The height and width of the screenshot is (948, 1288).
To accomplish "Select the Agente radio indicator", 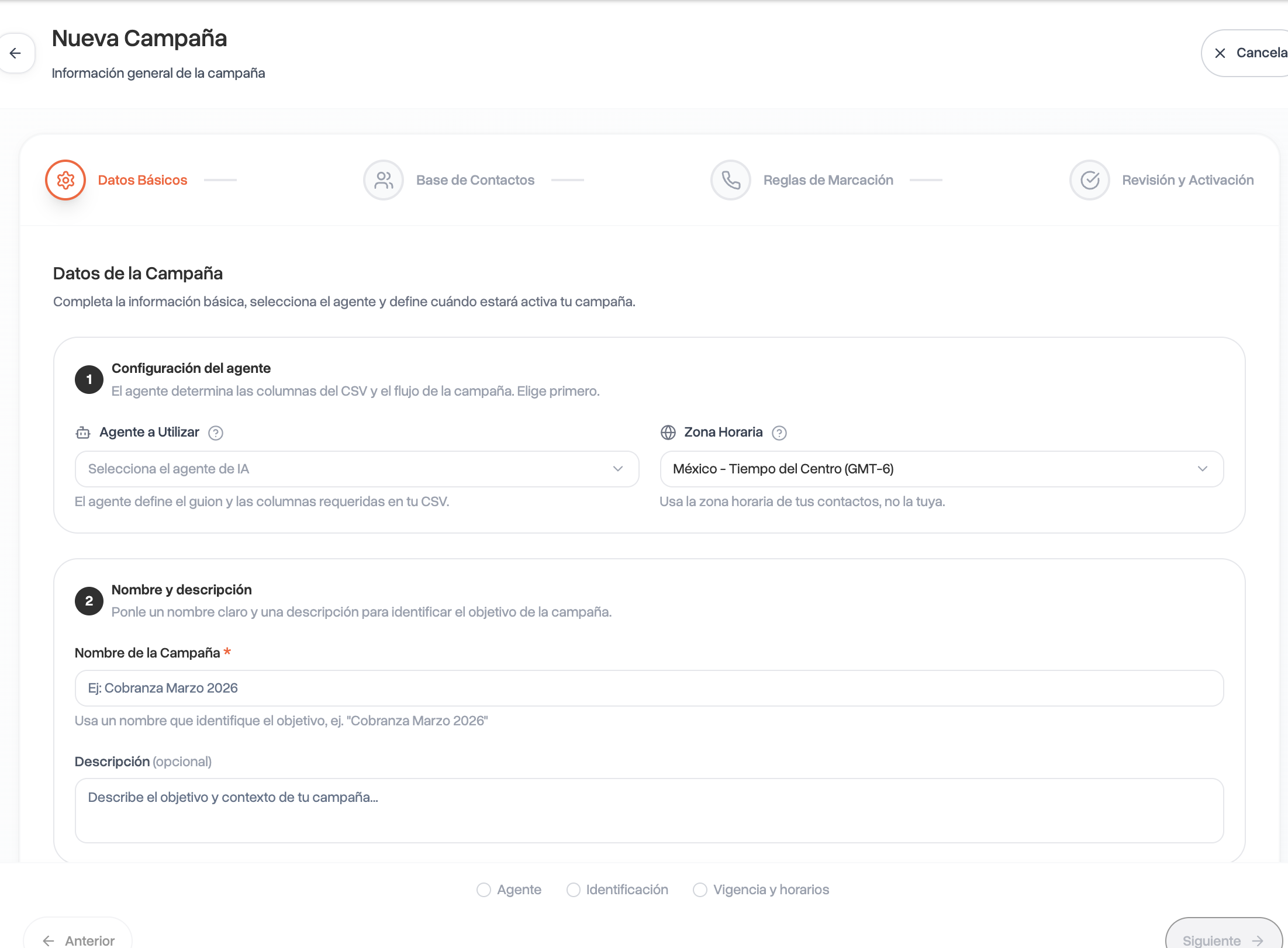I will coord(484,890).
